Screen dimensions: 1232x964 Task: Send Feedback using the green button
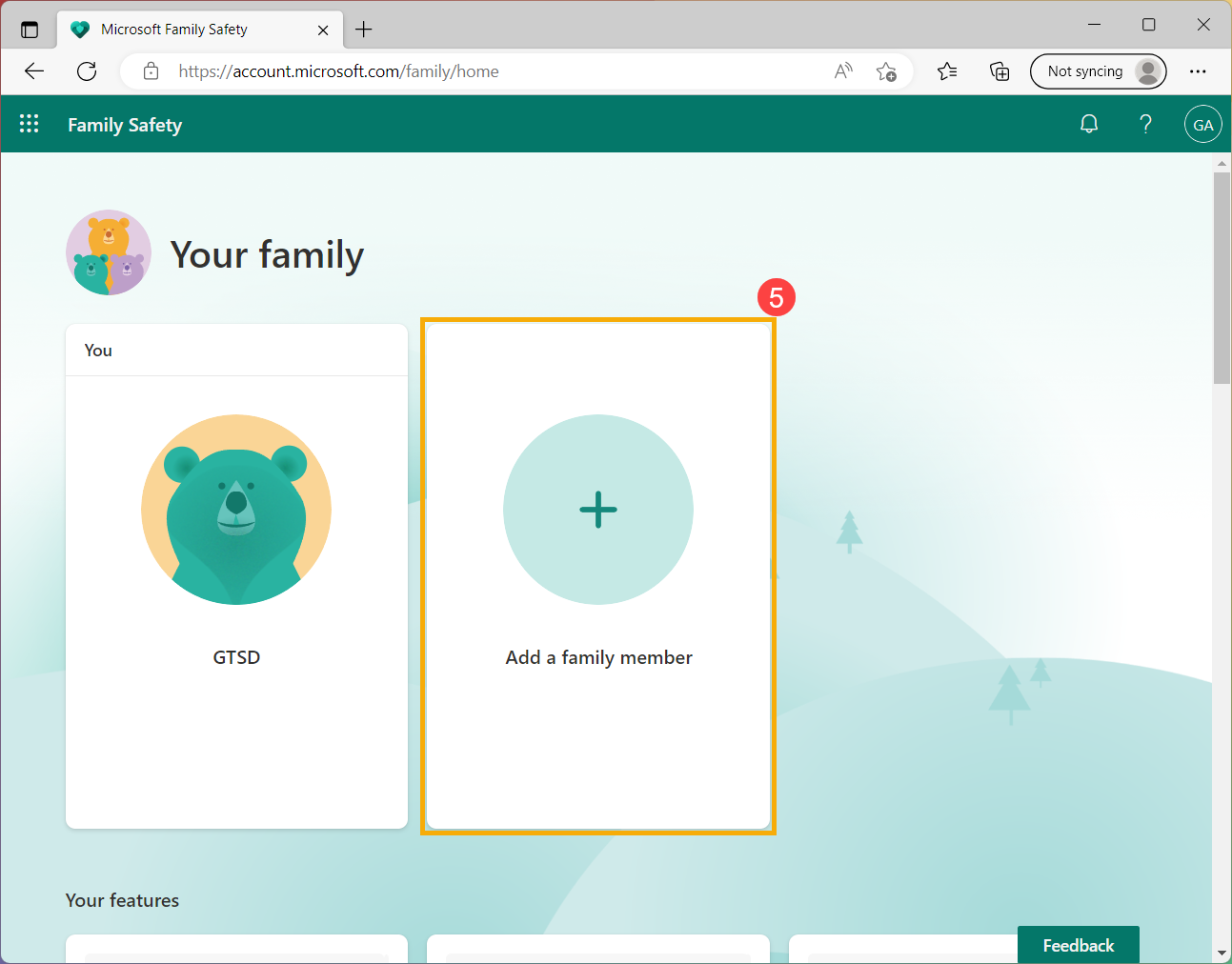(x=1078, y=944)
